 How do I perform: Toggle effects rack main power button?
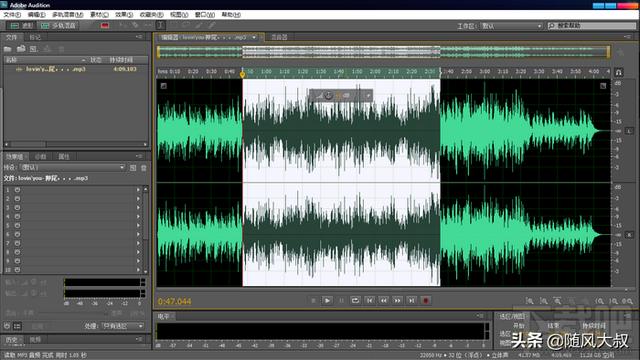click(7, 326)
